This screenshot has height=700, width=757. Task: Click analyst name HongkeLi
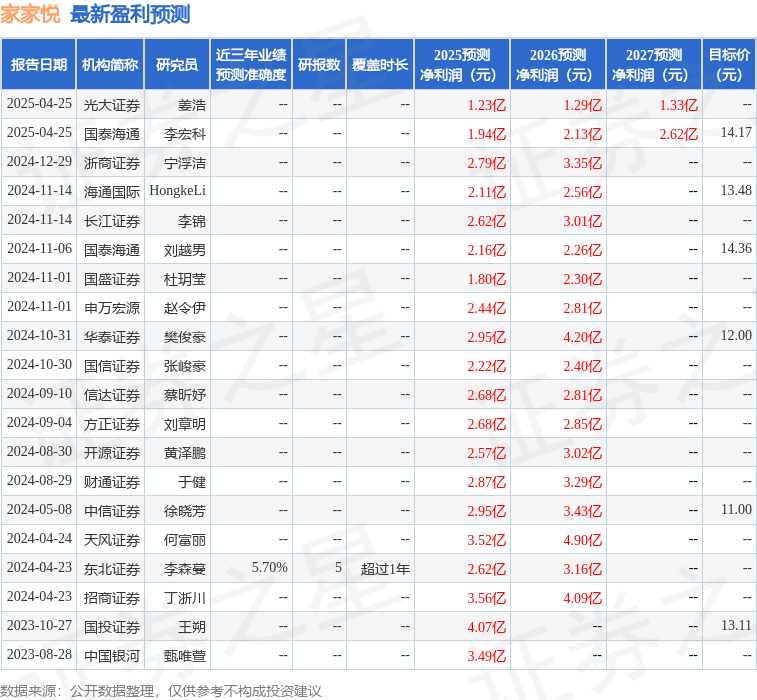(177, 191)
